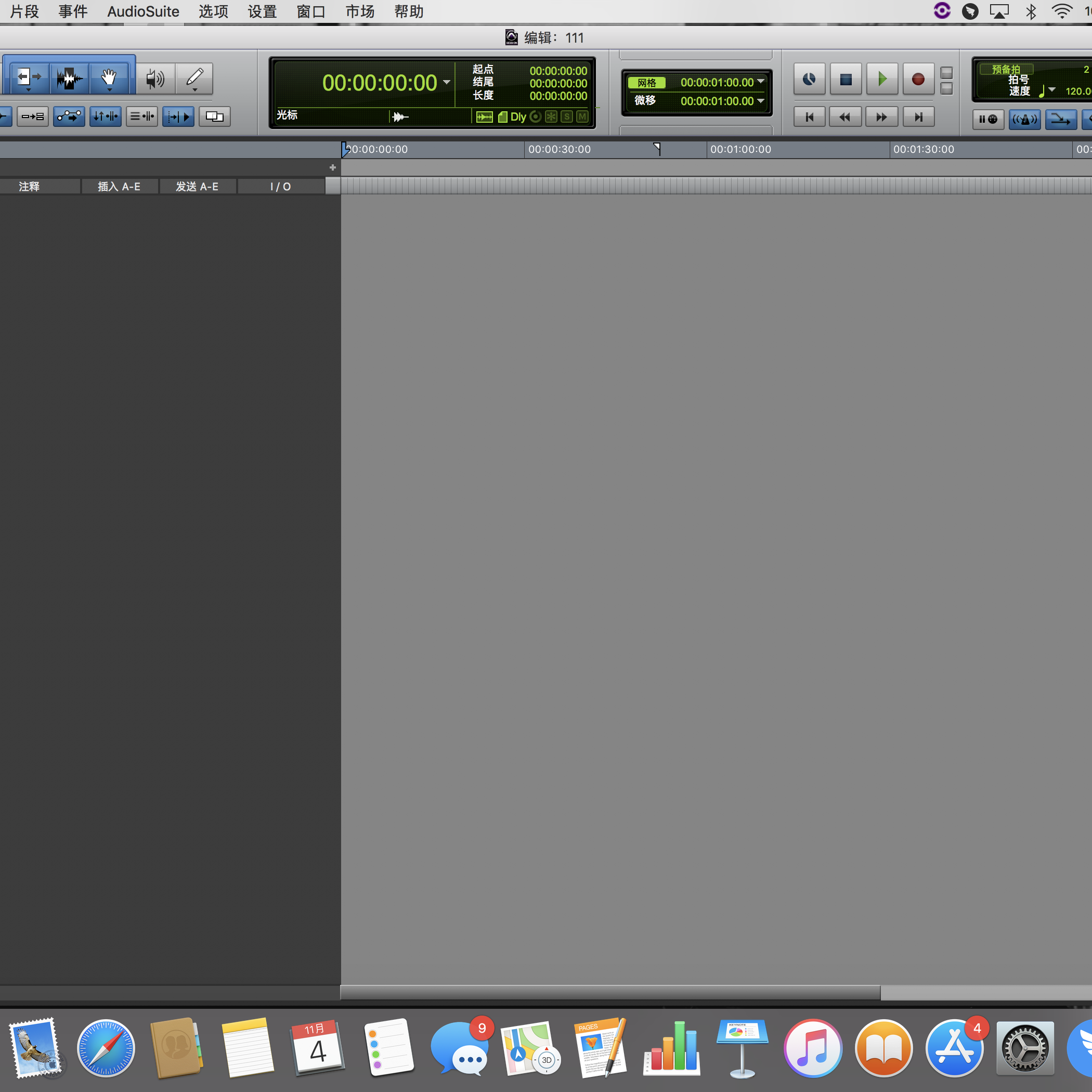Select the Trim tool
The image size is (1092, 1092).
pyautogui.click(x=28, y=77)
